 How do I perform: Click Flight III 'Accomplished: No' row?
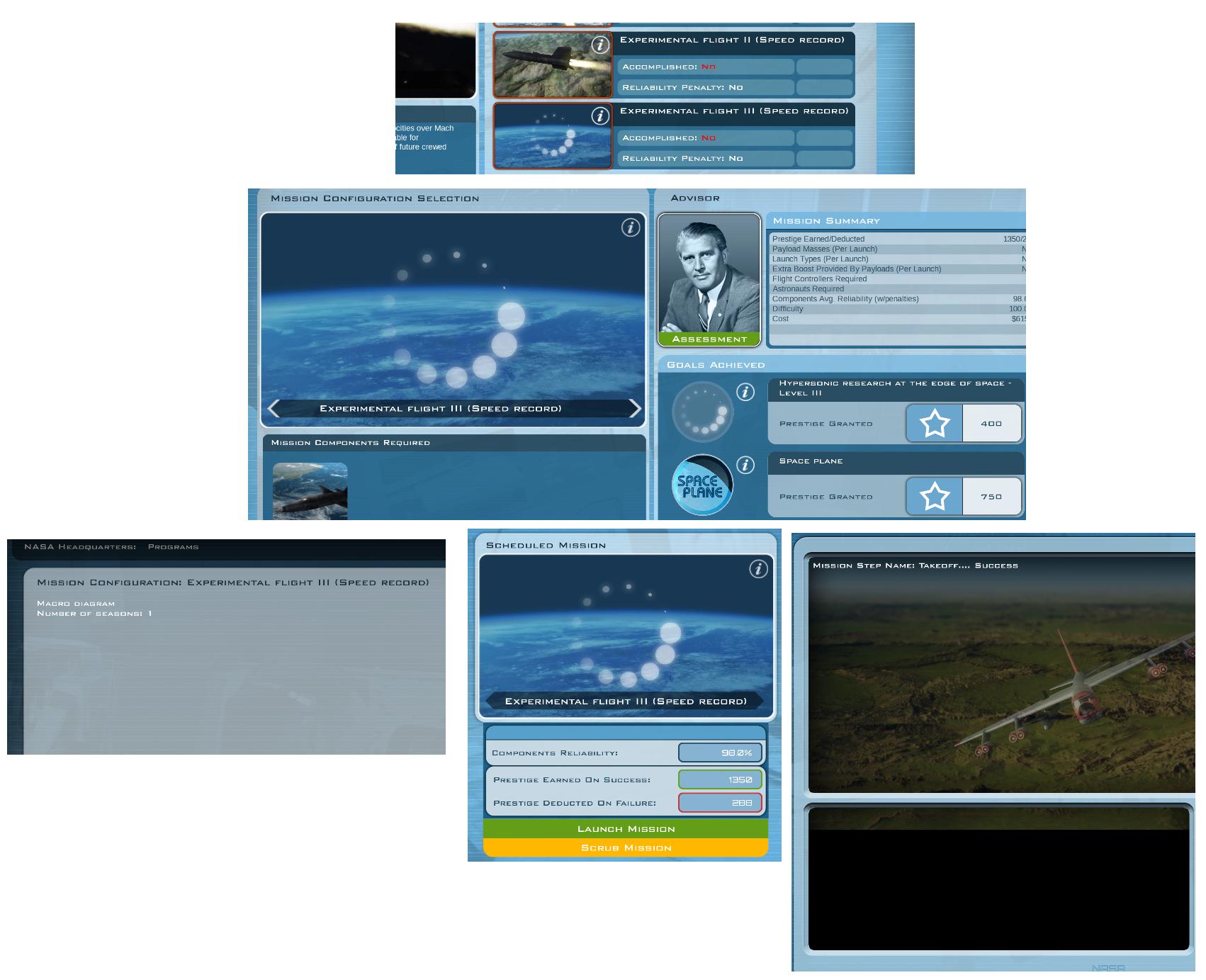click(x=706, y=138)
